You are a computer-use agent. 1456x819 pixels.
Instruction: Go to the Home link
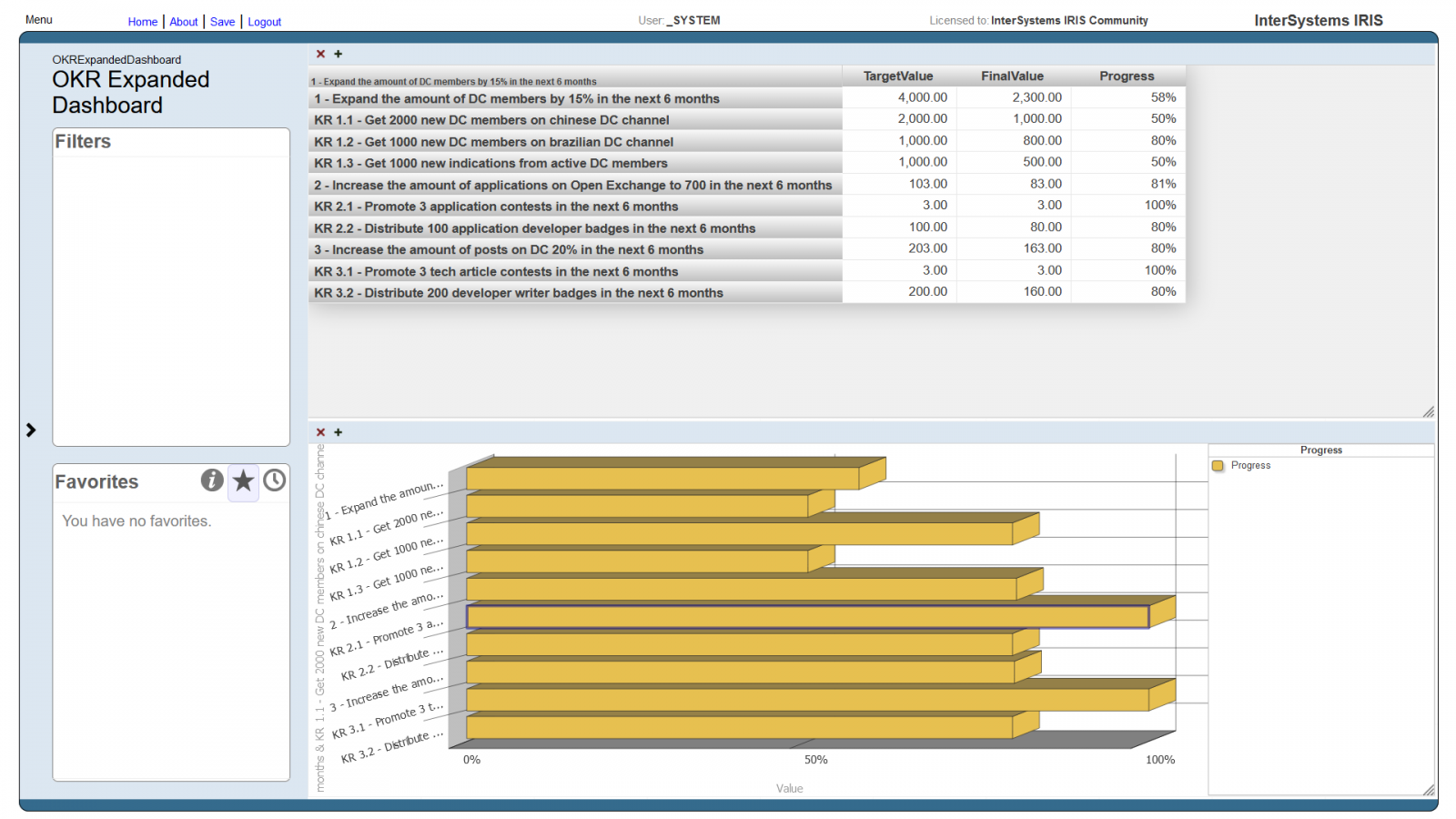pos(142,22)
